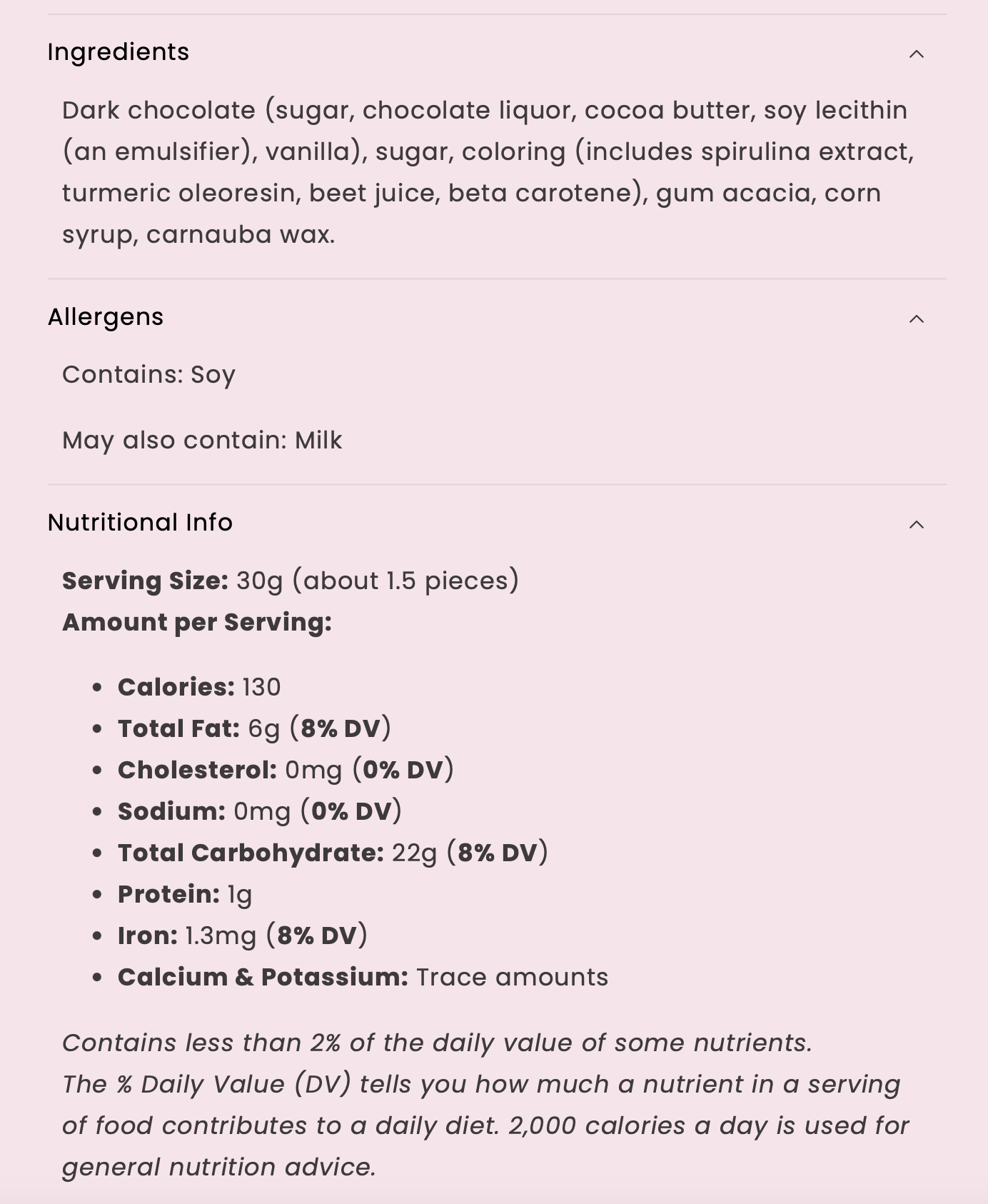The width and height of the screenshot is (988, 1204).
Task: Click the Calories list item
Action: (199, 687)
